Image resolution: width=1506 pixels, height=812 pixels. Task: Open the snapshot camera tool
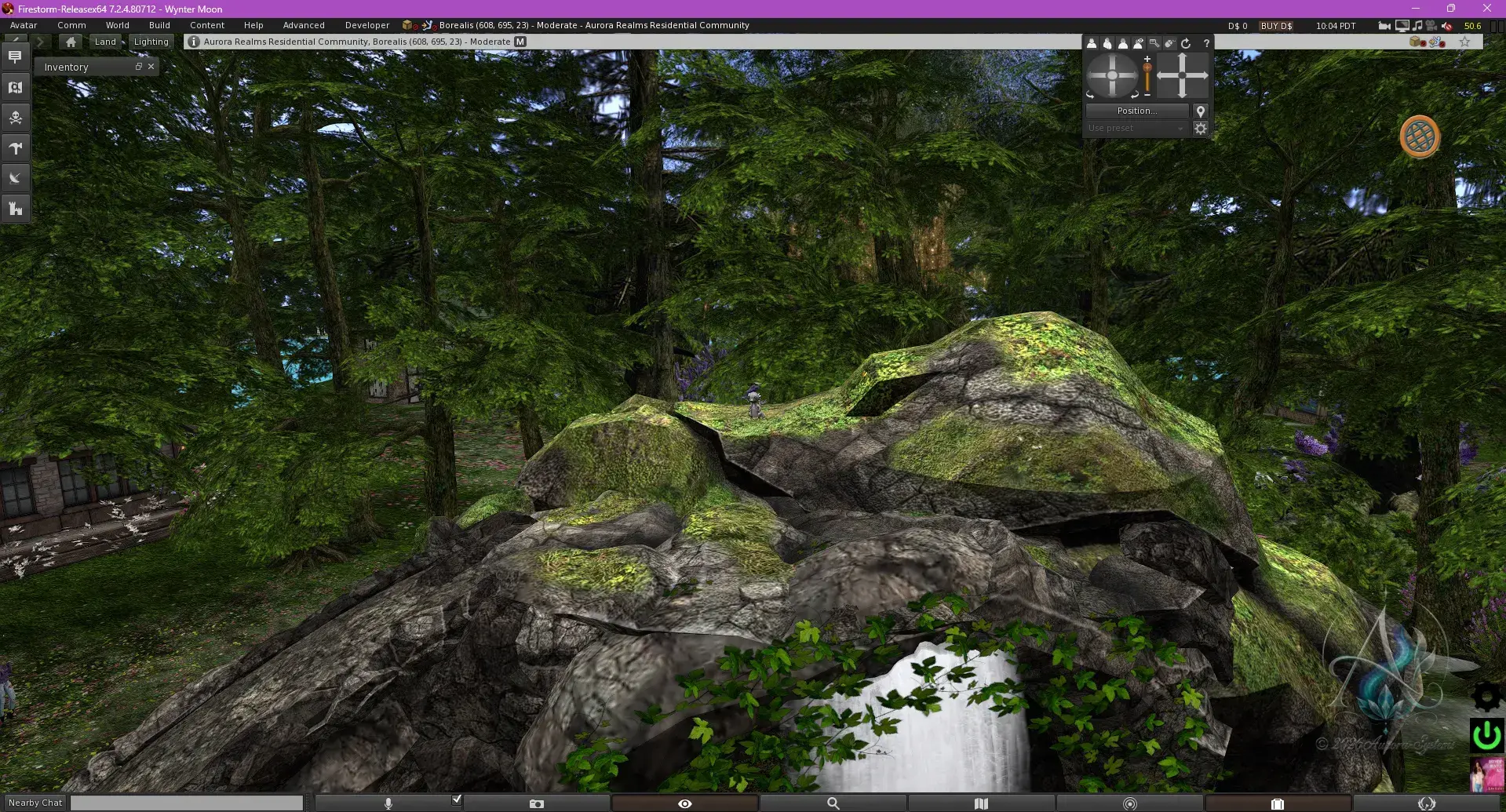[536, 803]
